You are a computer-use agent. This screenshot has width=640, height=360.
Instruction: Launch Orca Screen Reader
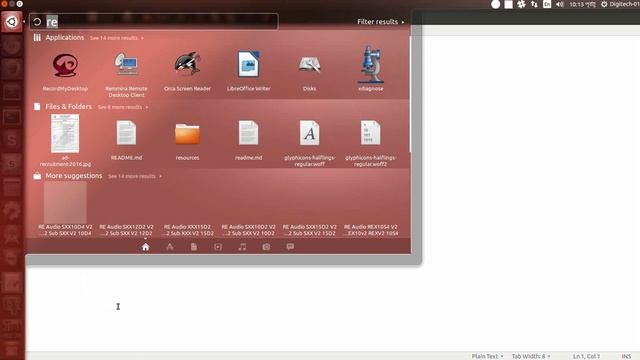pyautogui.click(x=187, y=70)
